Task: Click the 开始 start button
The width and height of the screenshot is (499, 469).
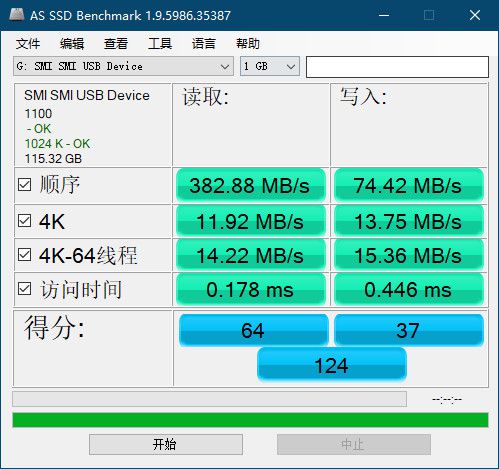Action: pos(166,444)
